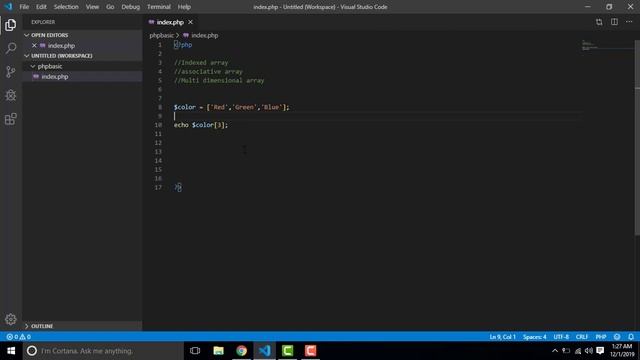Screen dimensions: 640x360
Task: Open Google Chrome from taskbar
Action: click(x=241, y=351)
